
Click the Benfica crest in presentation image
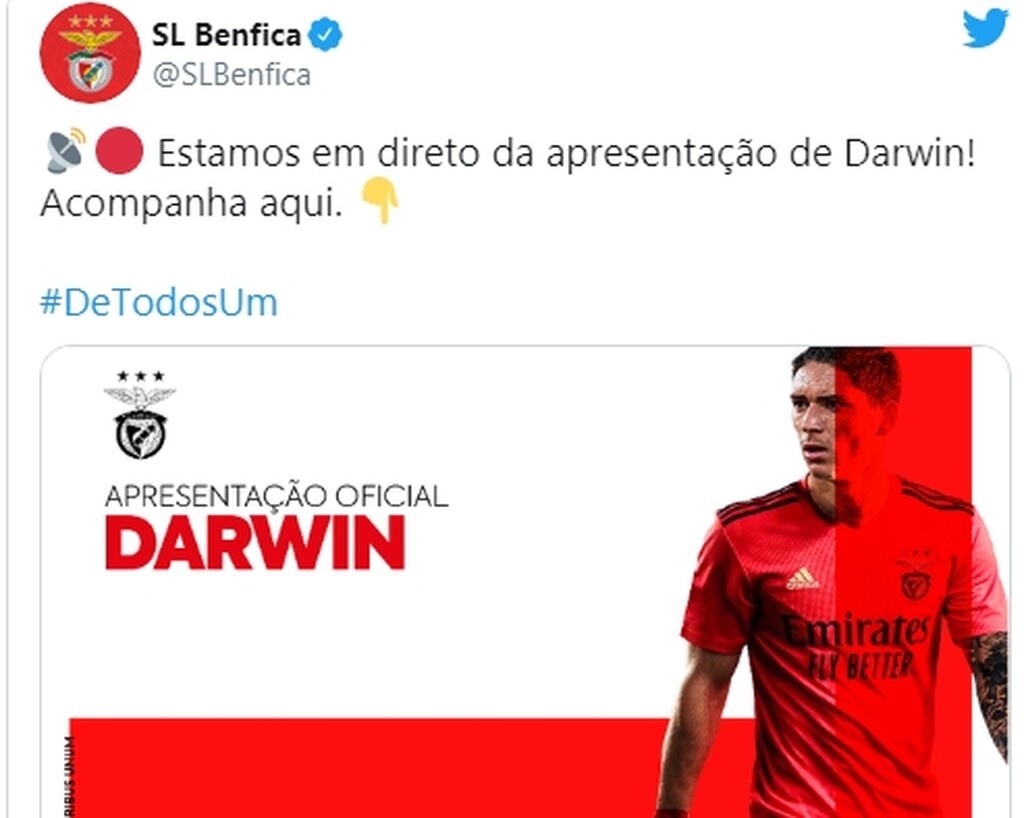[x=140, y=414]
